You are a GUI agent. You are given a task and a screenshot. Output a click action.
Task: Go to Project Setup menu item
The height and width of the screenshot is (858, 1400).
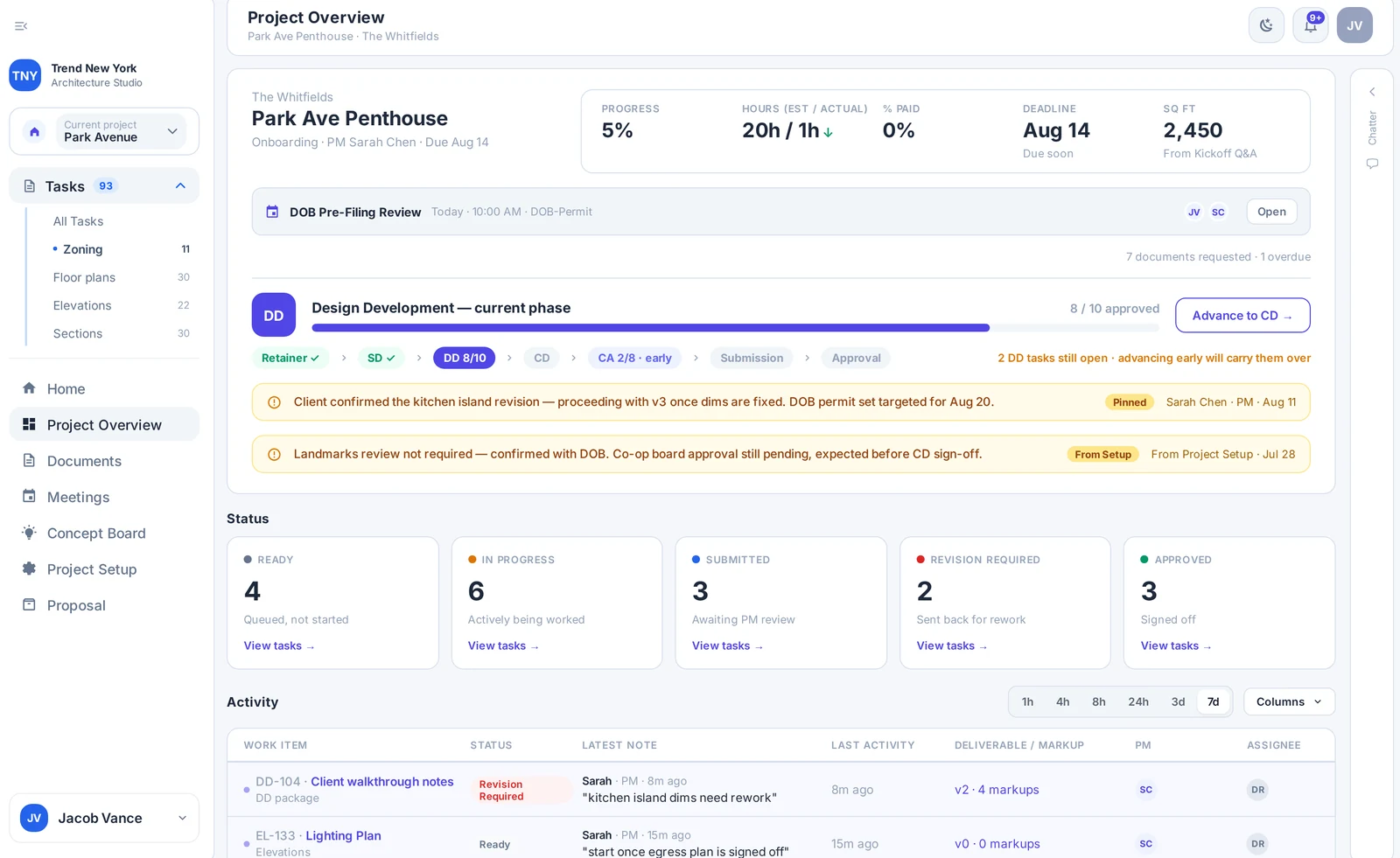[104, 569]
